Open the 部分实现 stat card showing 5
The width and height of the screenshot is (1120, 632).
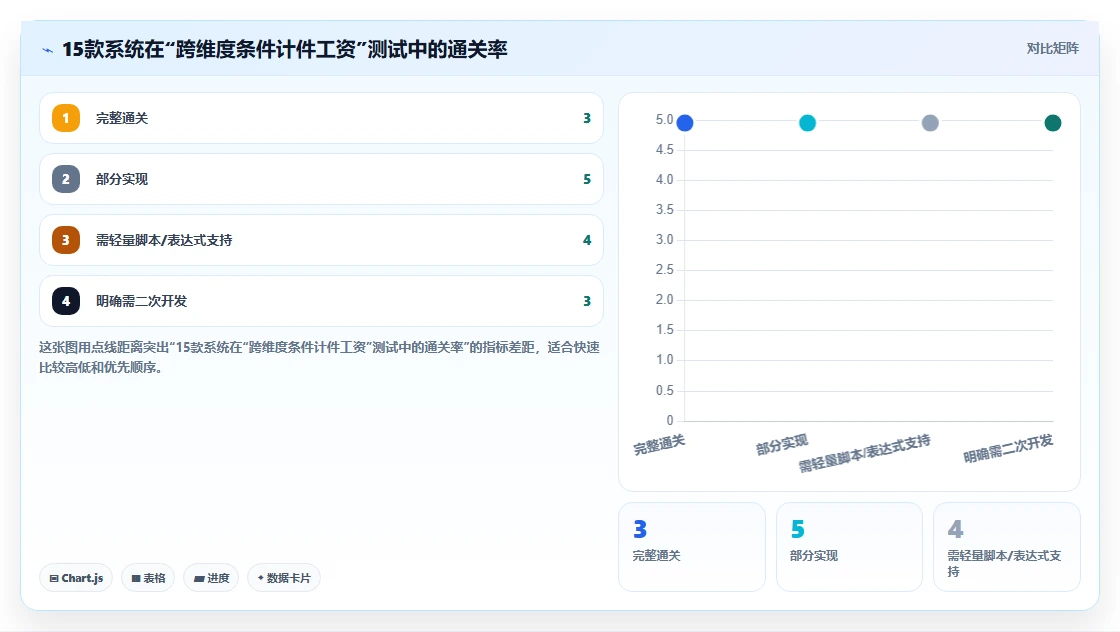coord(849,547)
